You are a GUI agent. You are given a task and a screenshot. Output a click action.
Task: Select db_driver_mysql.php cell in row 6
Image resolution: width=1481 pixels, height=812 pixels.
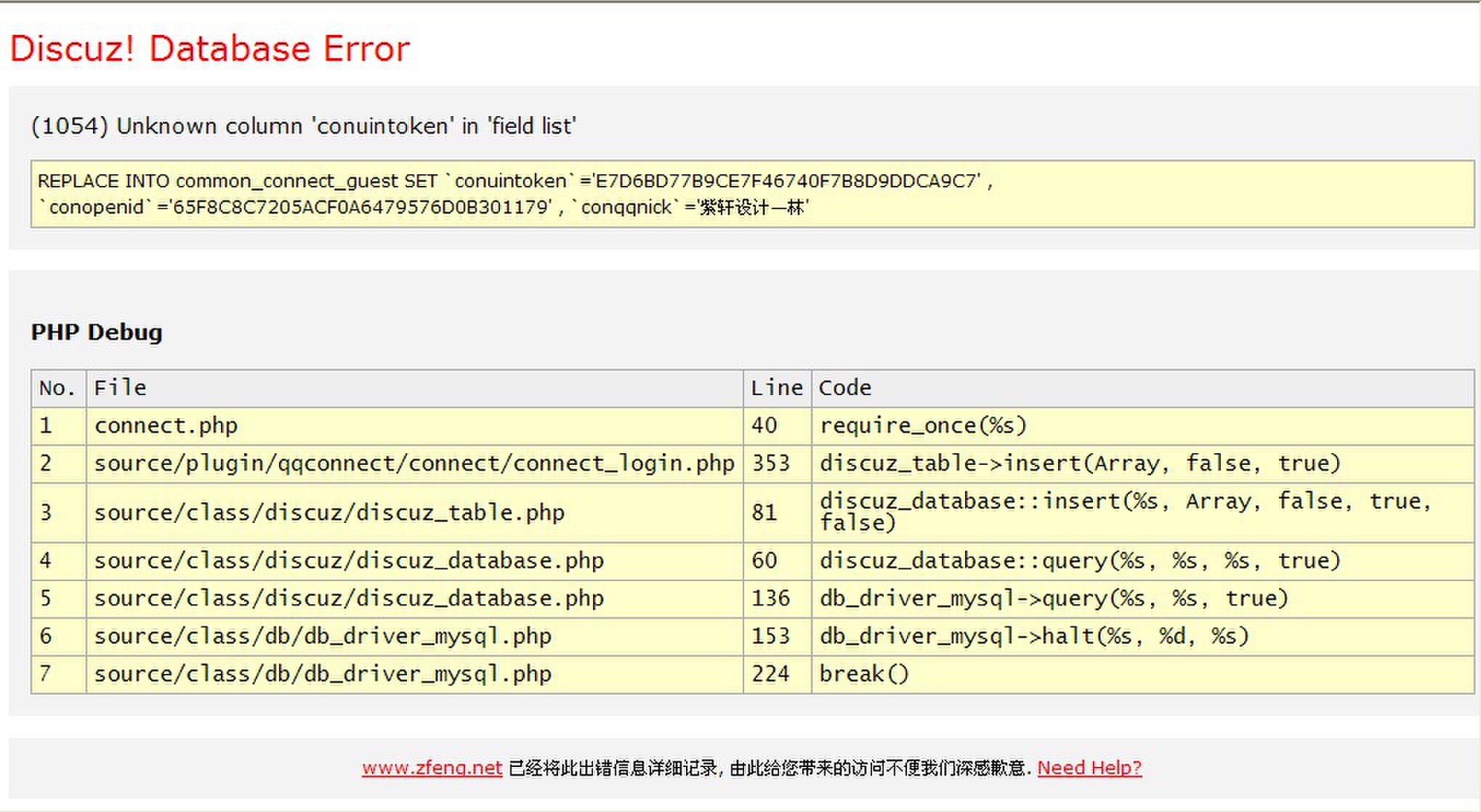click(415, 637)
